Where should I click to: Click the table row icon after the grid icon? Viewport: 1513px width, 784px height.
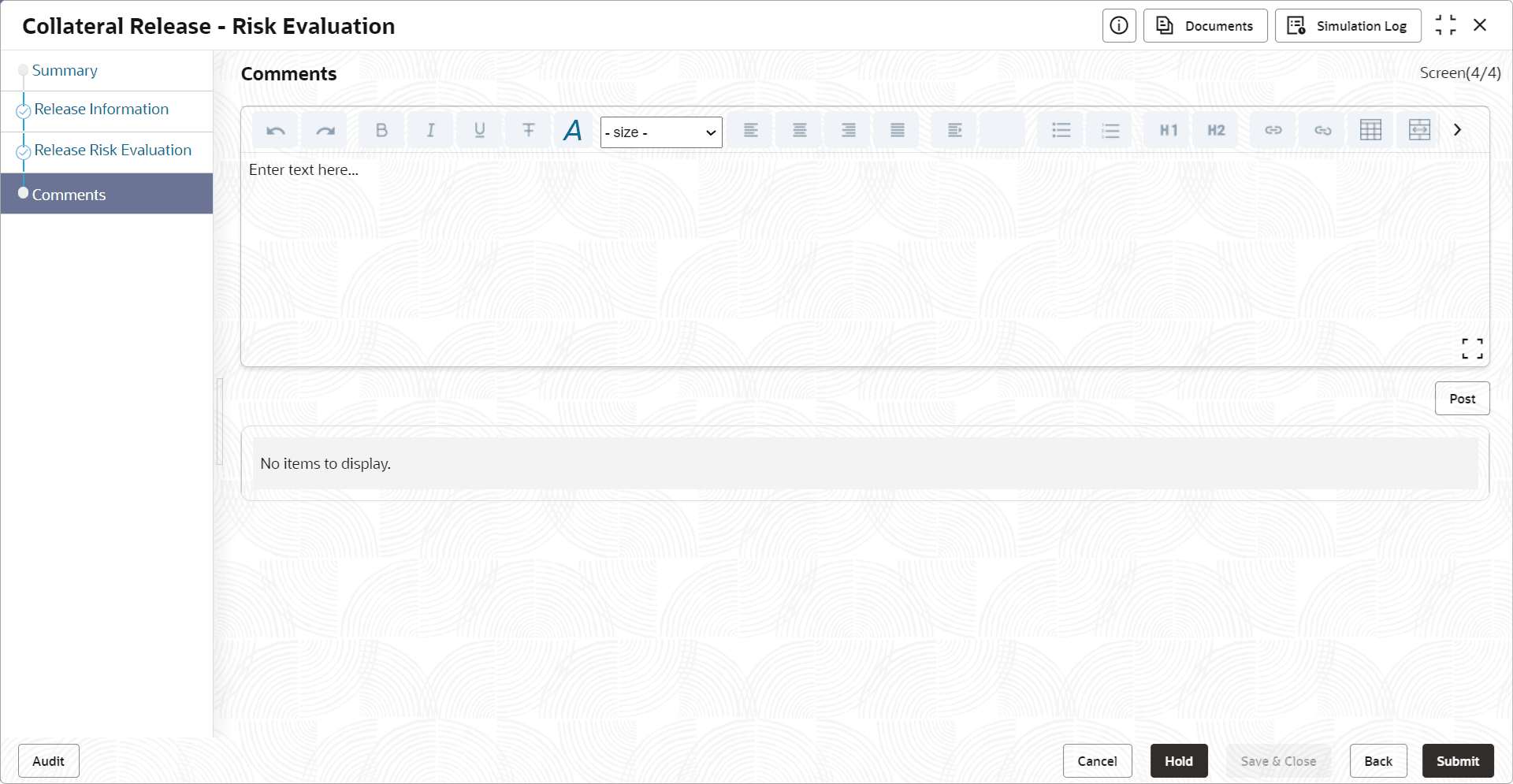point(1419,131)
